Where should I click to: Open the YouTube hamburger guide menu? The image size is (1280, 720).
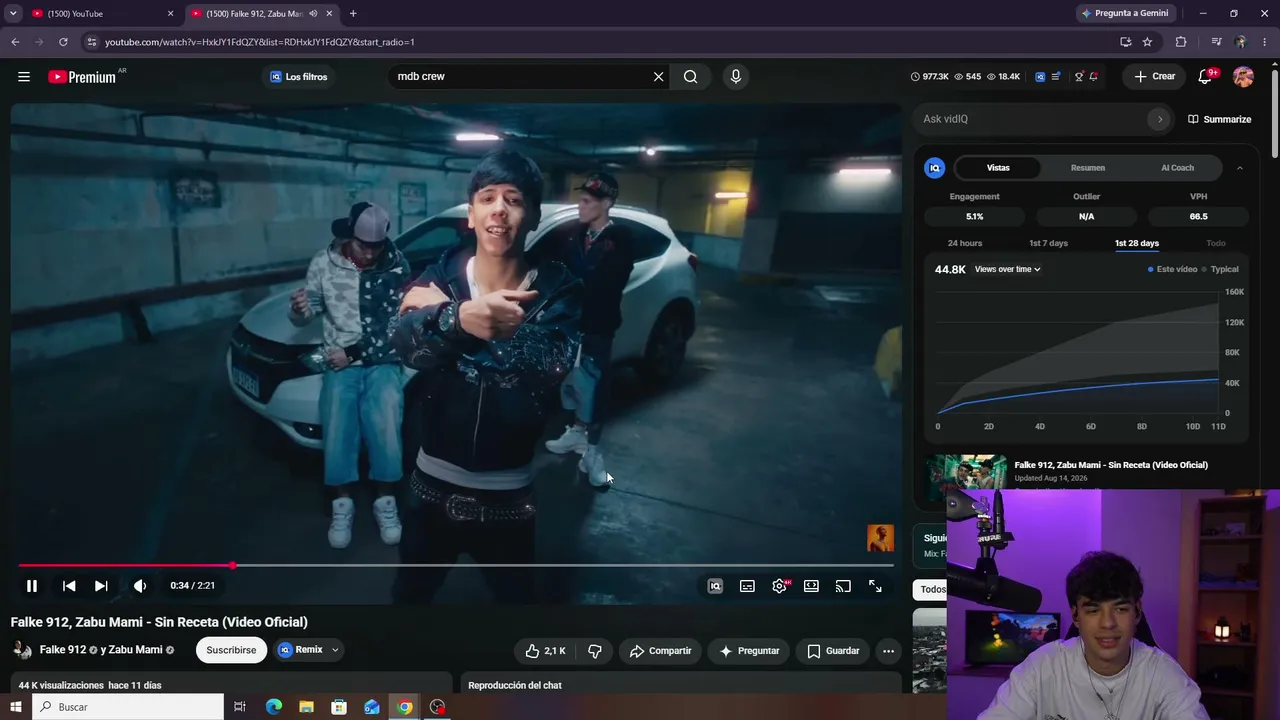pos(24,77)
